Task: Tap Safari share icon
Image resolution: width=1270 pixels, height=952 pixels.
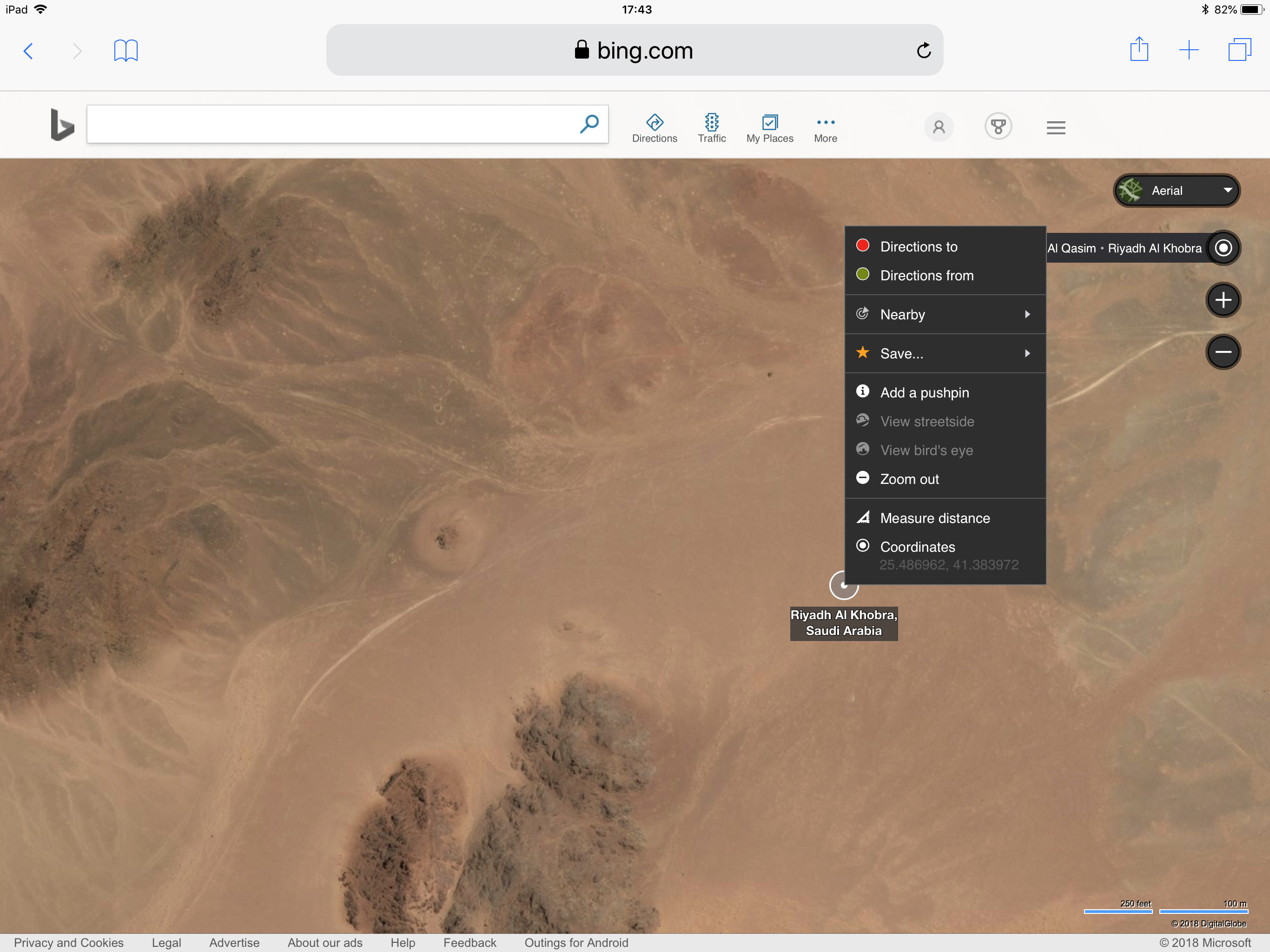Action: coord(1138,50)
